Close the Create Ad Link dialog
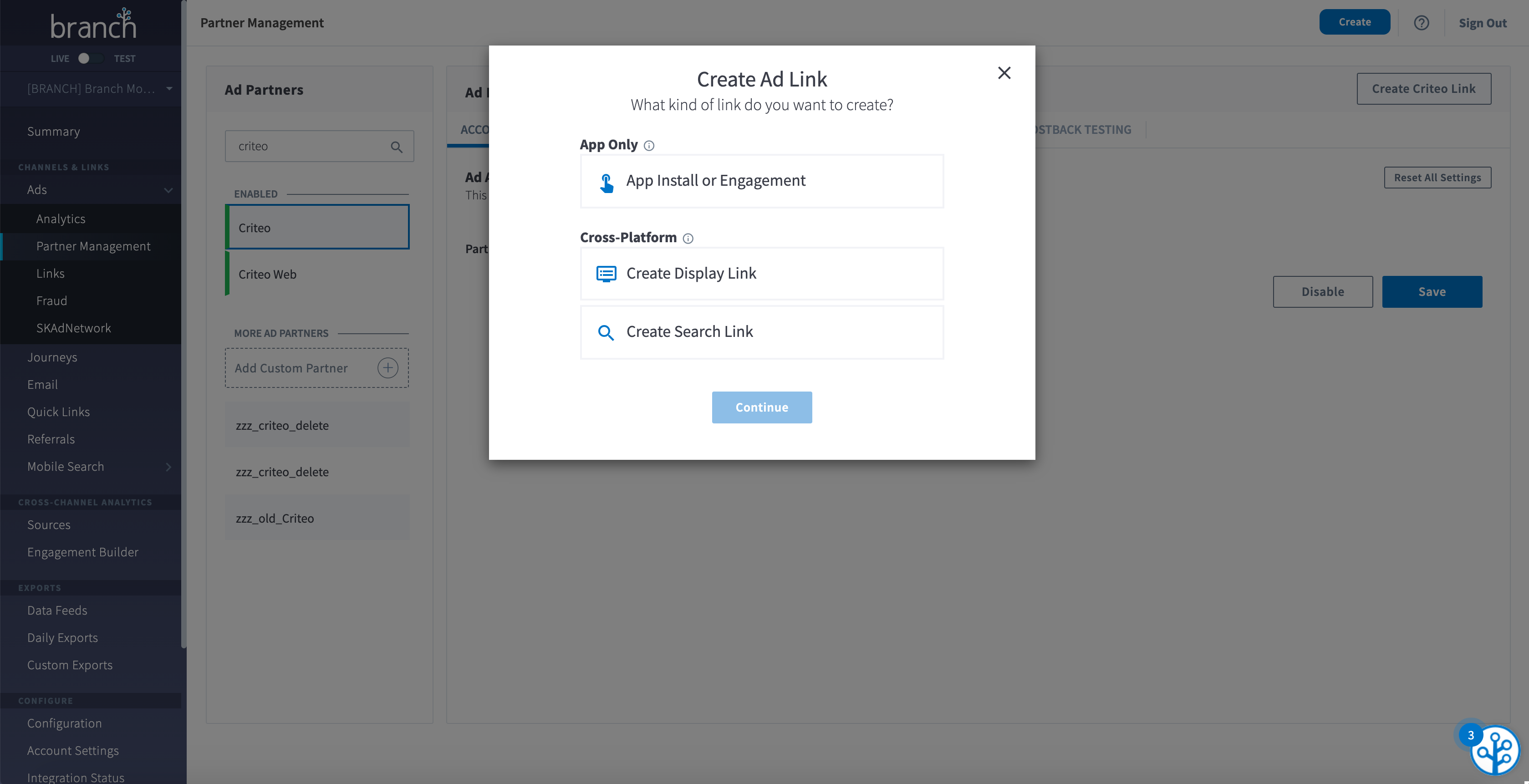 pos(1004,73)
